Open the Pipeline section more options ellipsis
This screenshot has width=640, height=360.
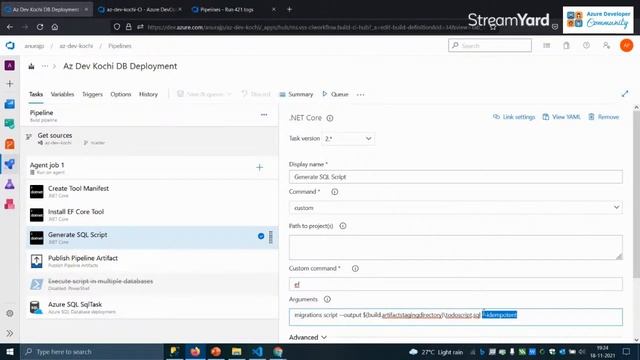[x=264, y=115]
